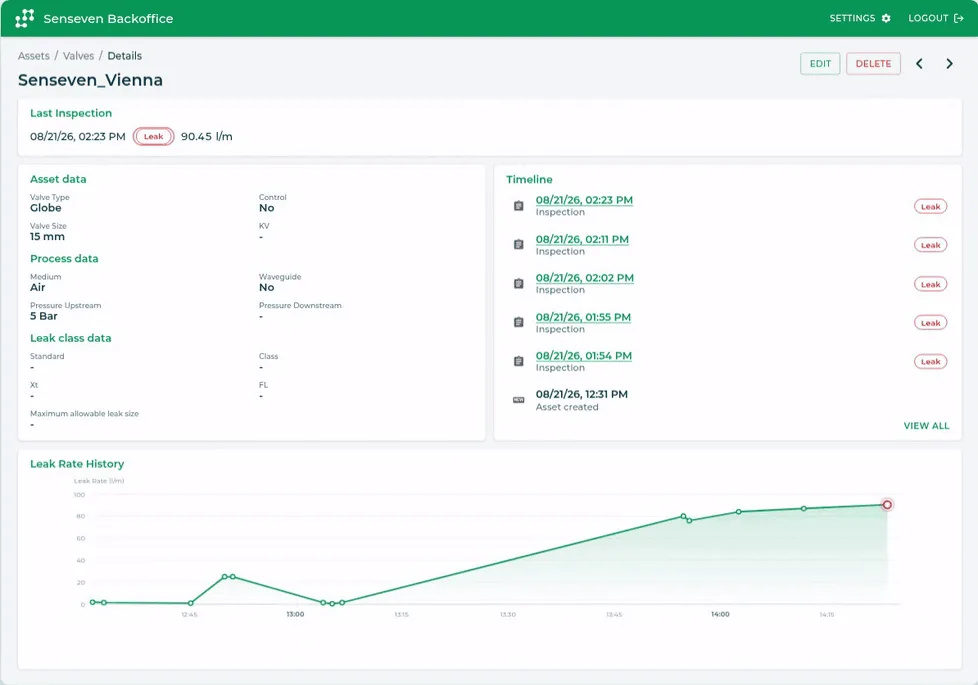Screen dimensions: 978x685
Task: Click View All in Timeline
Action: tap(926, 426)
